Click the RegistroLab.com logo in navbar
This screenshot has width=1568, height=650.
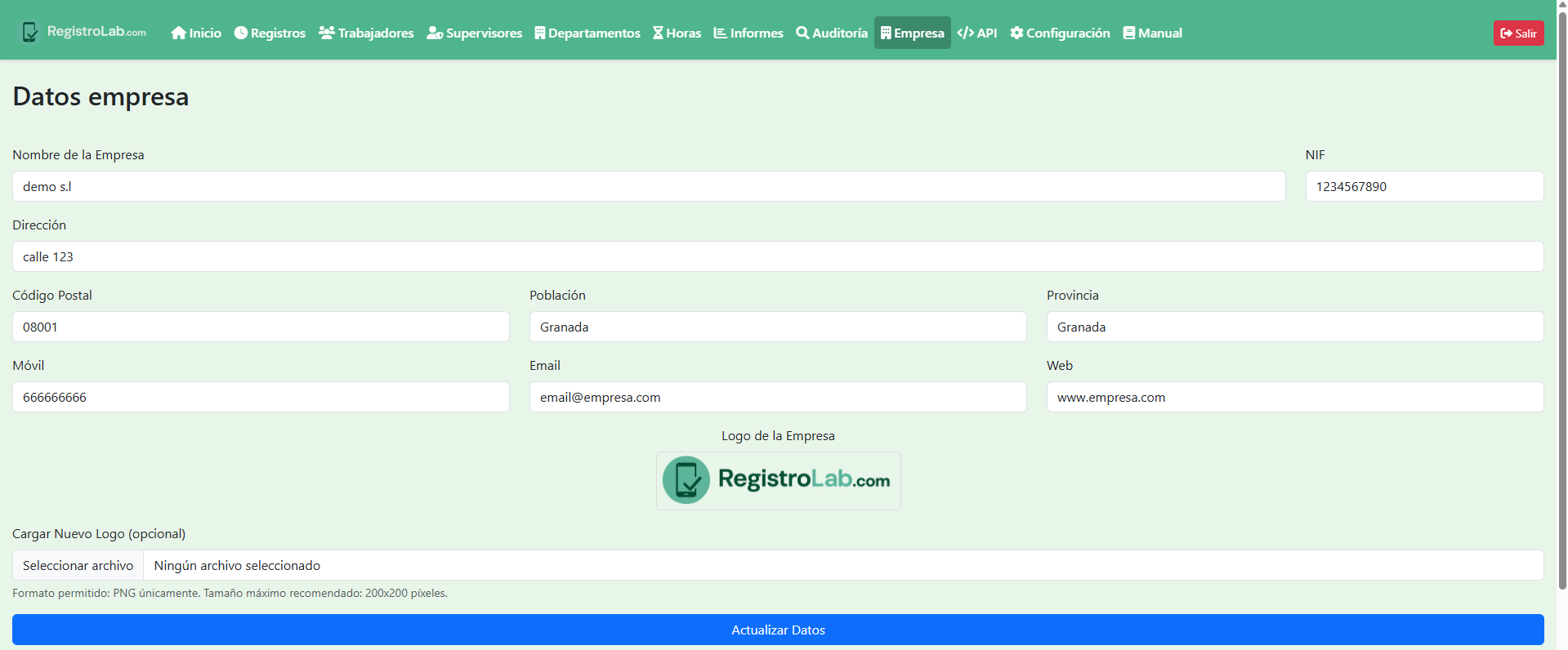[x=83, y=32]
